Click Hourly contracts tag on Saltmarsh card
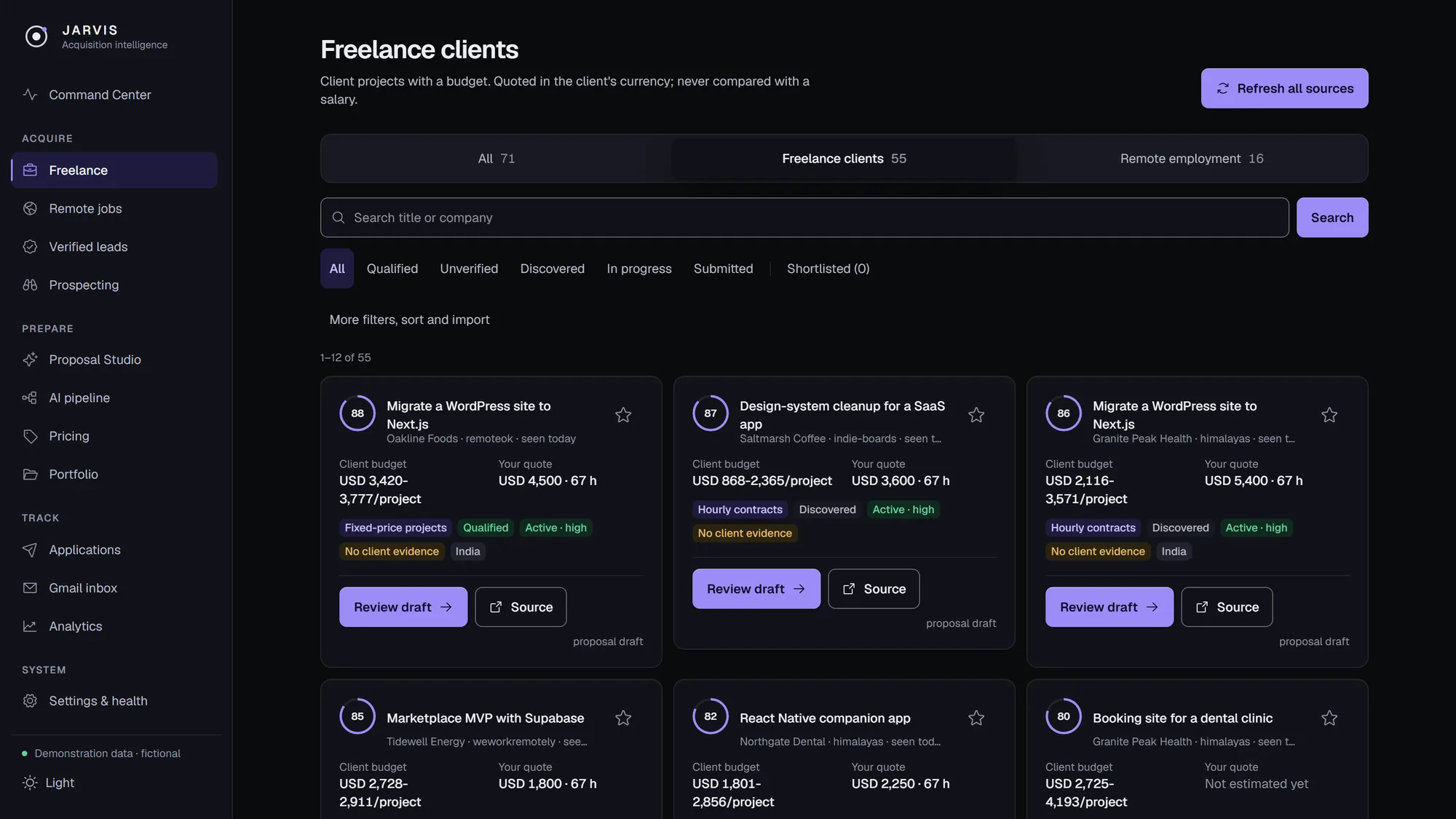 [740, 510]
